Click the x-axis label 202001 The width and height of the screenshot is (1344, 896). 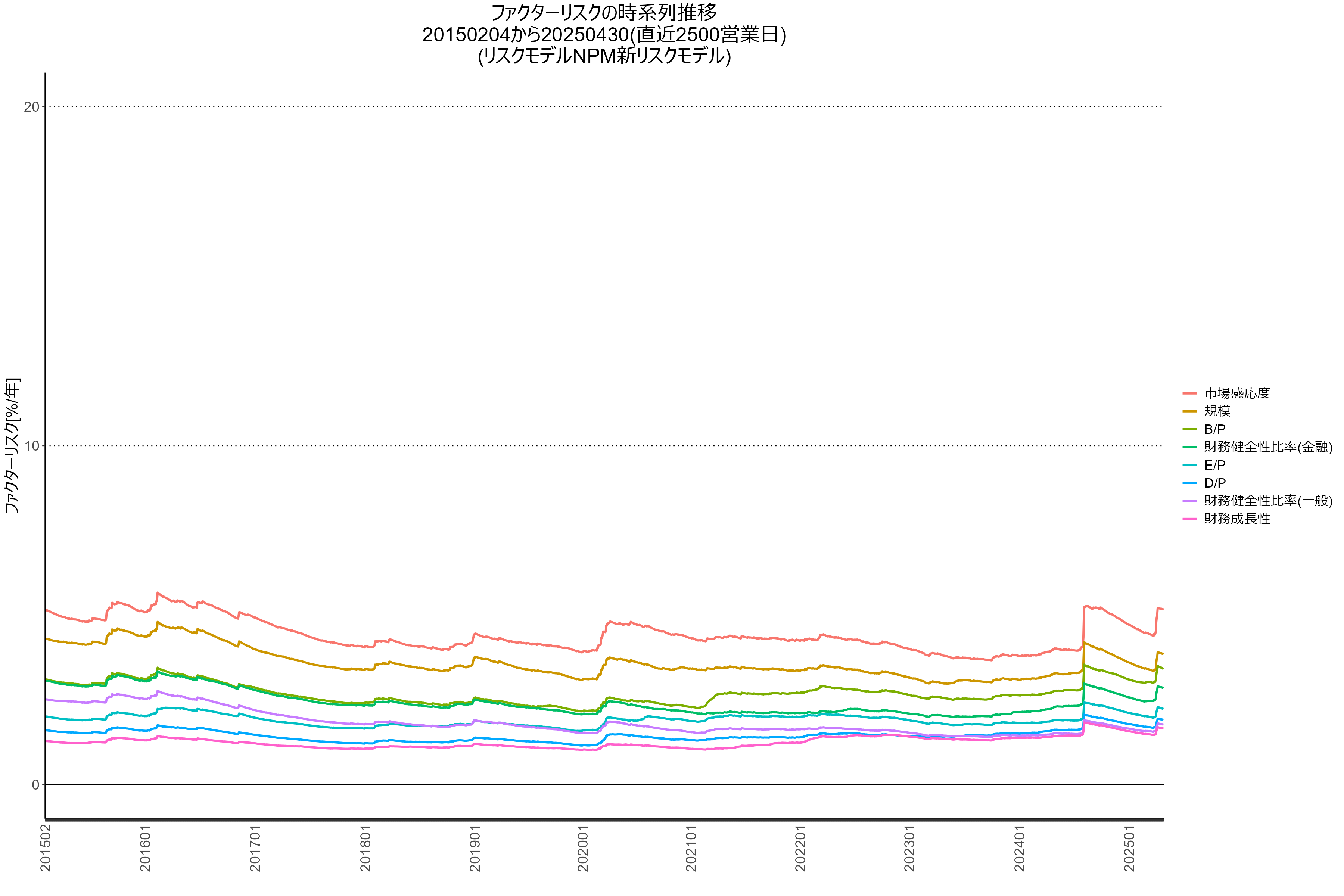click(x=583, y=848)
